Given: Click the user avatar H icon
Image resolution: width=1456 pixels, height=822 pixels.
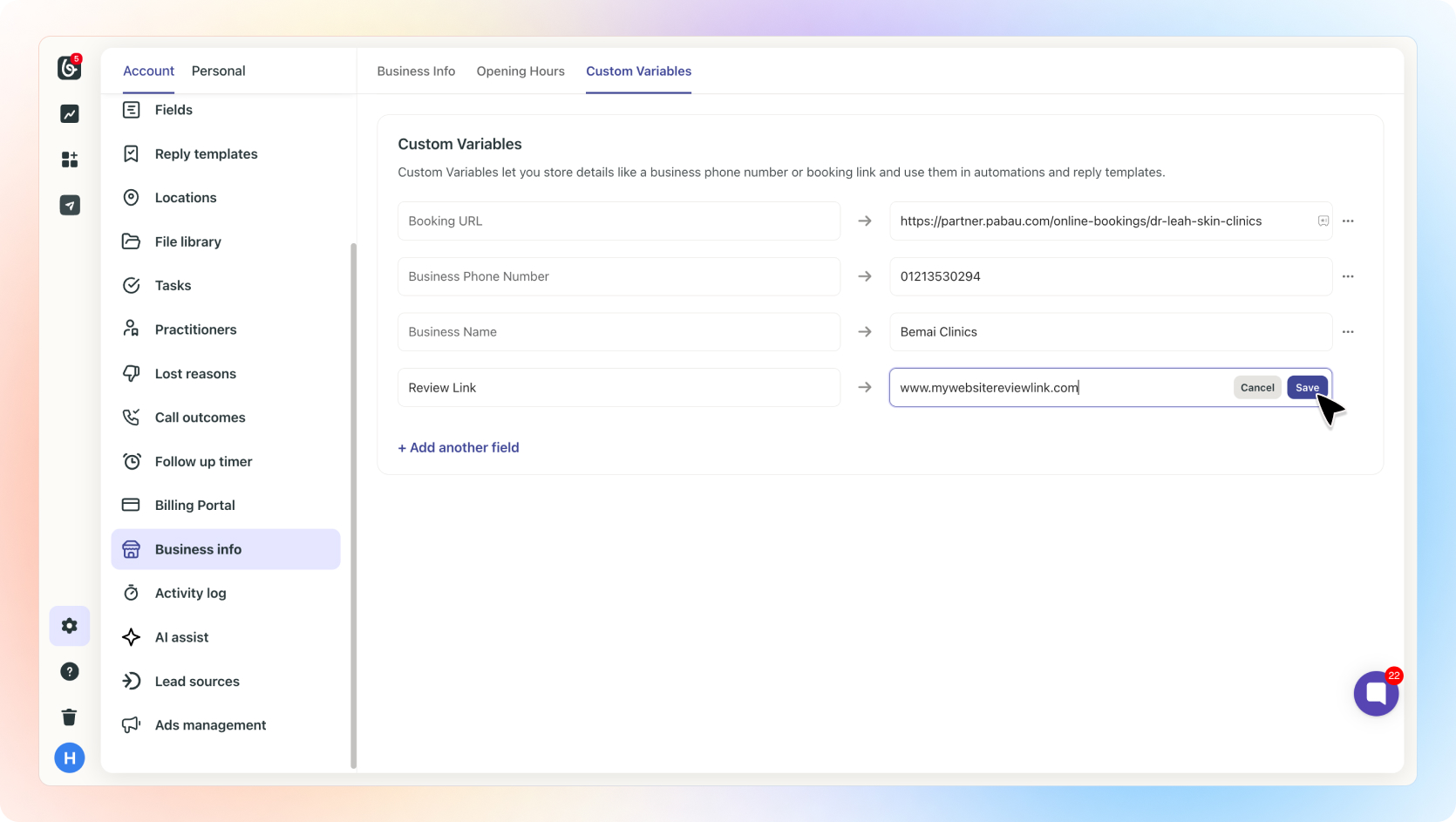Looking at the screenshot, I should click(x=70, y=757).
